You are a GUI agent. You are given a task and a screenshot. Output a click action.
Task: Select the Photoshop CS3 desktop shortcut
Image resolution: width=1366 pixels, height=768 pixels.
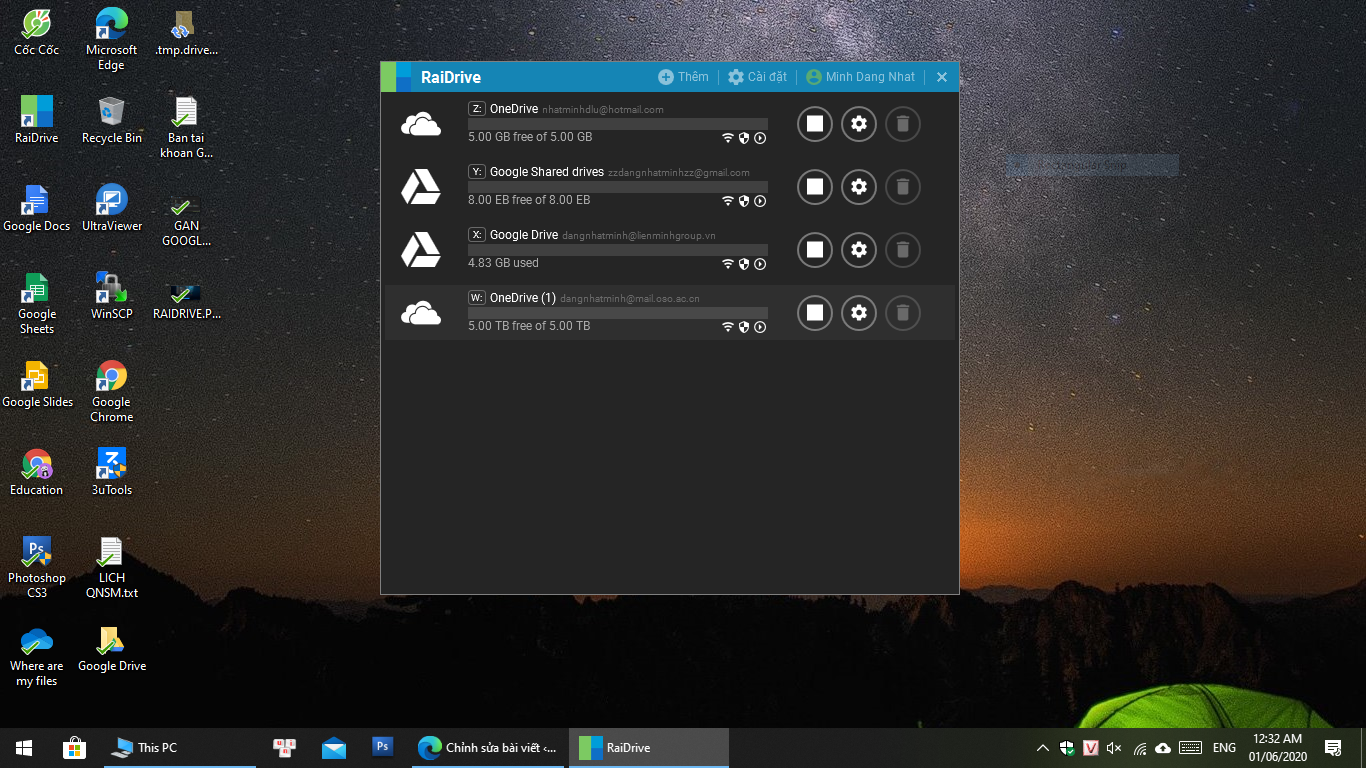coord(37,567)
